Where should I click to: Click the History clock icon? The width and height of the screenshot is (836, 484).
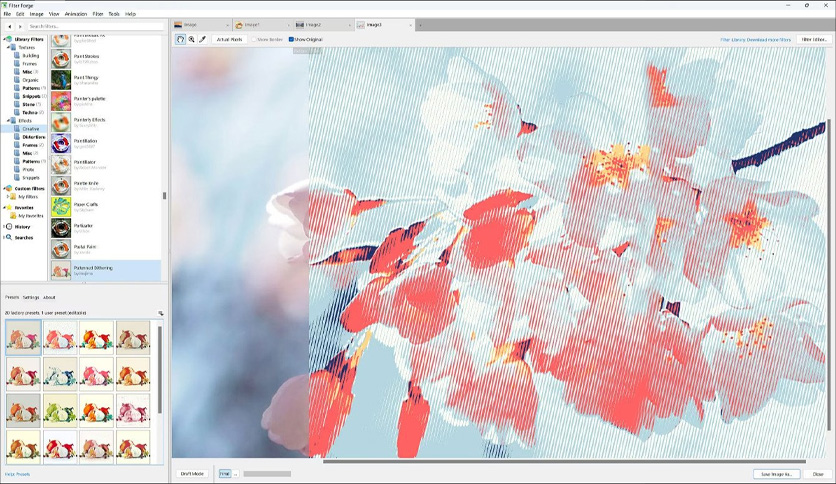[x=9, y=227]
